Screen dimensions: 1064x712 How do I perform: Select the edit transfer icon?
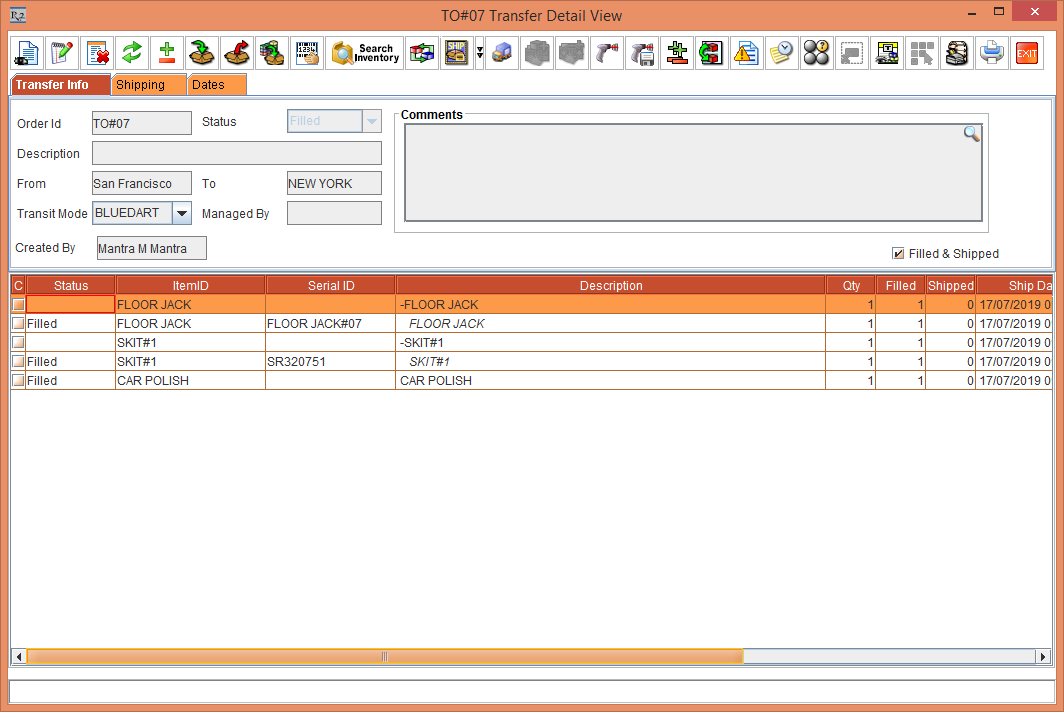coord(62,53)
